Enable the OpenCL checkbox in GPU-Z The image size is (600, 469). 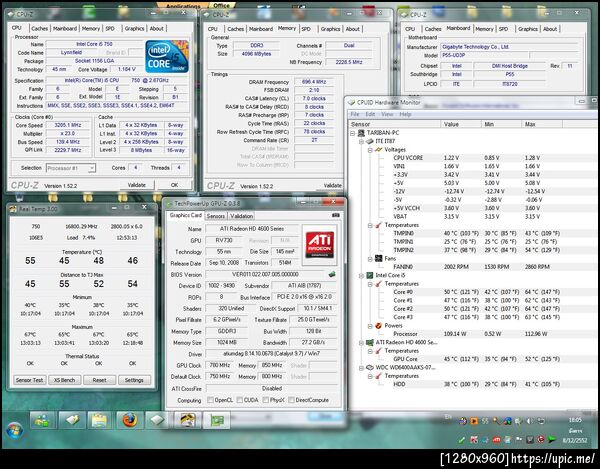[210, 400]
